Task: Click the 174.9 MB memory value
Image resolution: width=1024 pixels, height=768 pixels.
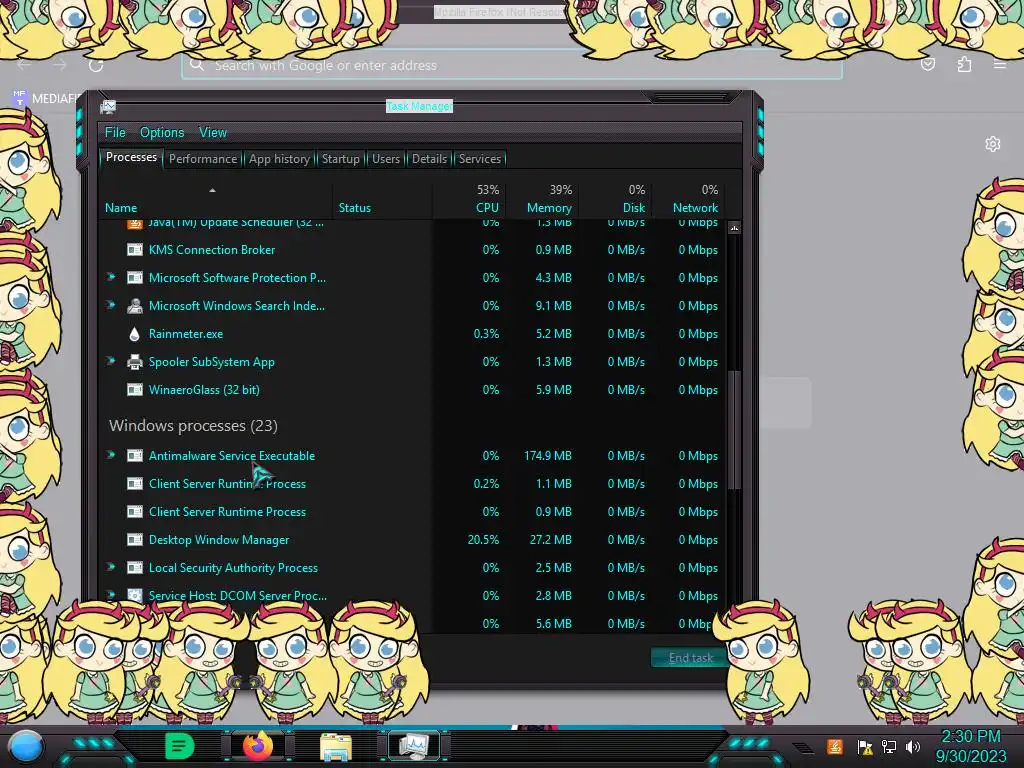Action: pos(548,456)
